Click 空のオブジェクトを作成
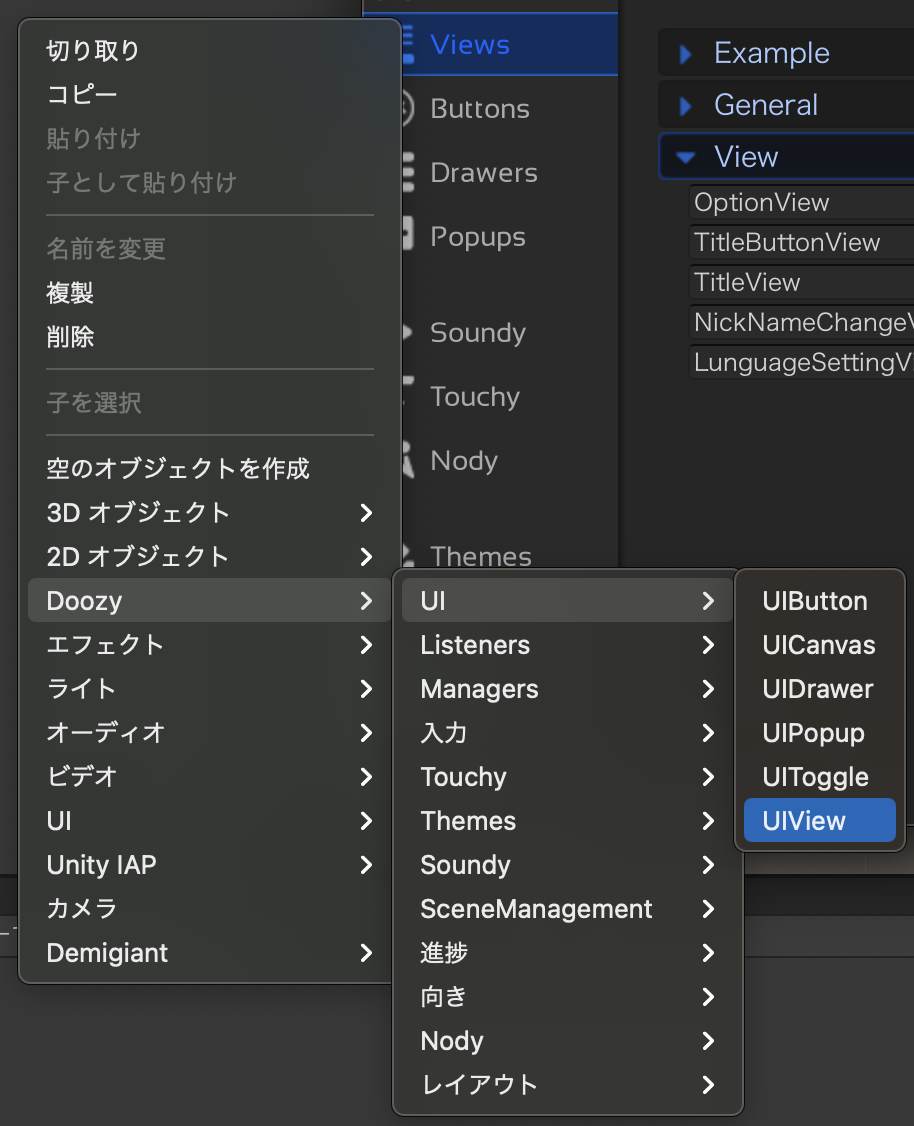The height and width of the screenshot is (1126, 914). coord(209,468)
